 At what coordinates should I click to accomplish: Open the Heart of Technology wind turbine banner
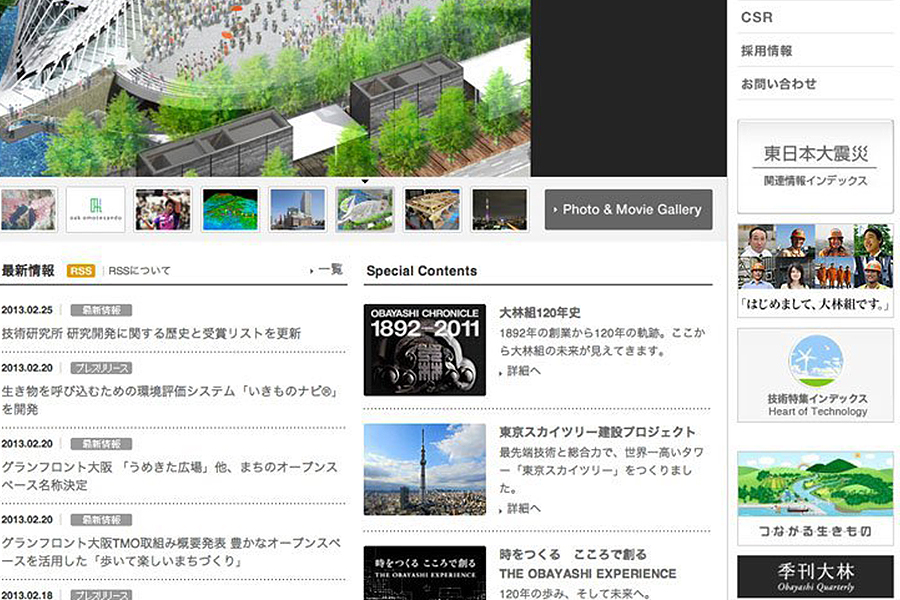(815, 375)
